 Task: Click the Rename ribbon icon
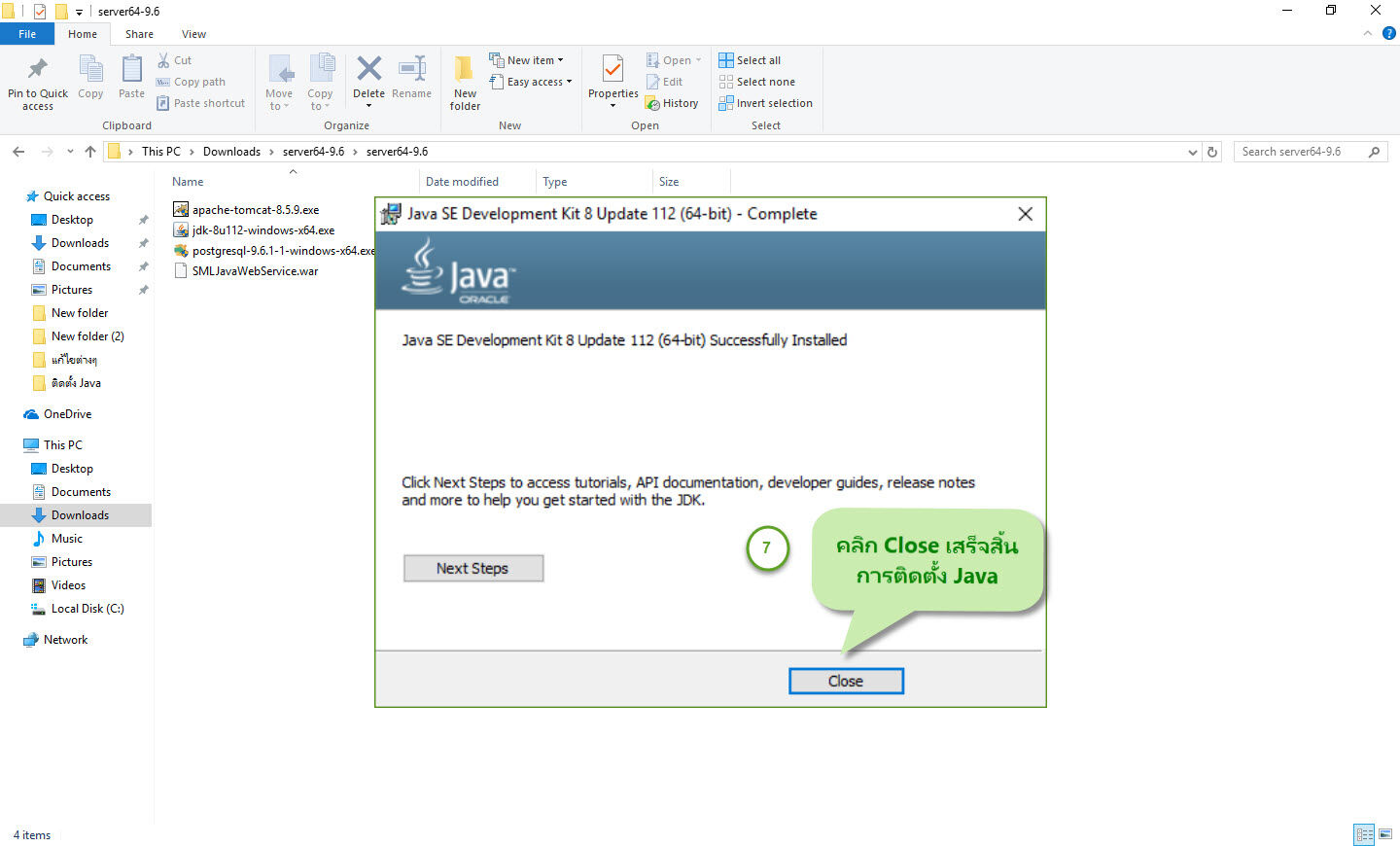click(x=412, y=69)
